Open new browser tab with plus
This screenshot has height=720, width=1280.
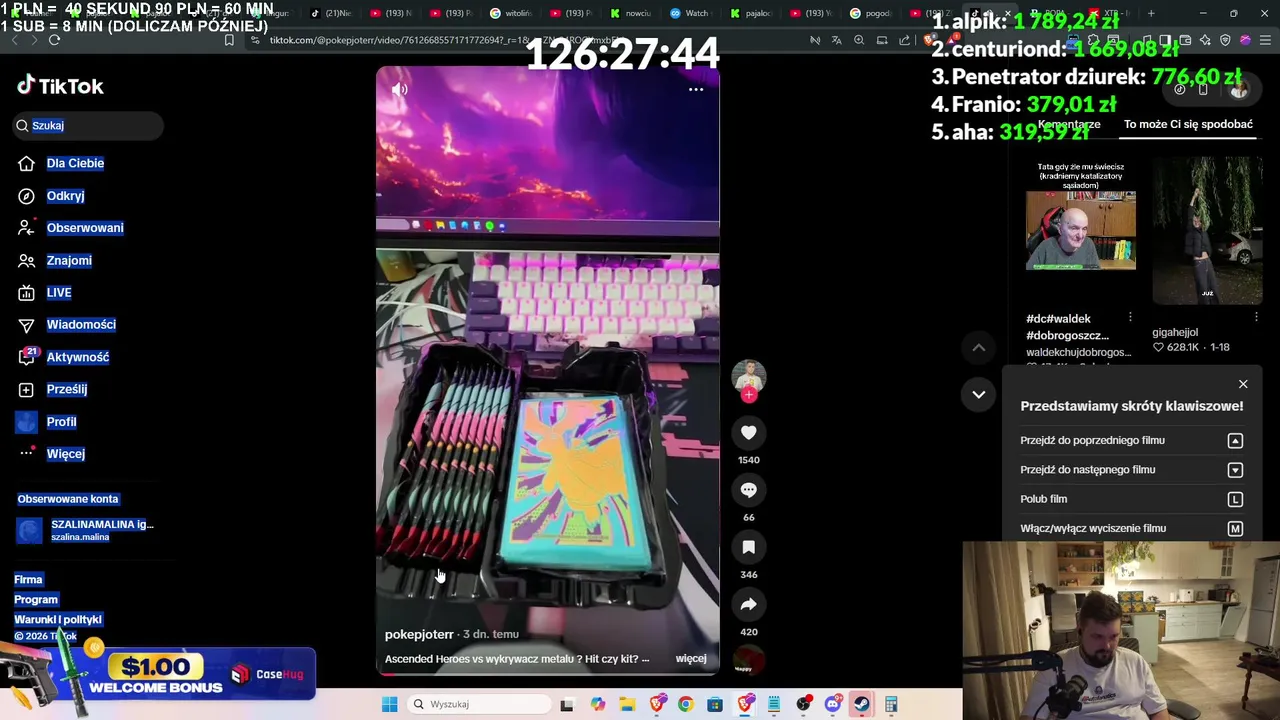click(x=1151, y=13)
